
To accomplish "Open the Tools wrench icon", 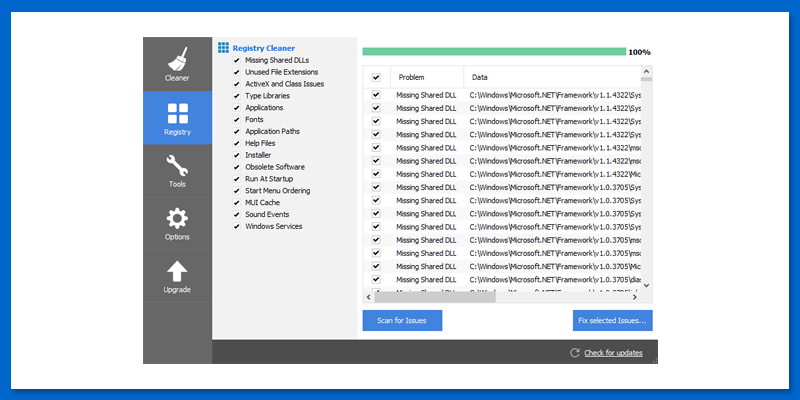I will pos(177,166).
